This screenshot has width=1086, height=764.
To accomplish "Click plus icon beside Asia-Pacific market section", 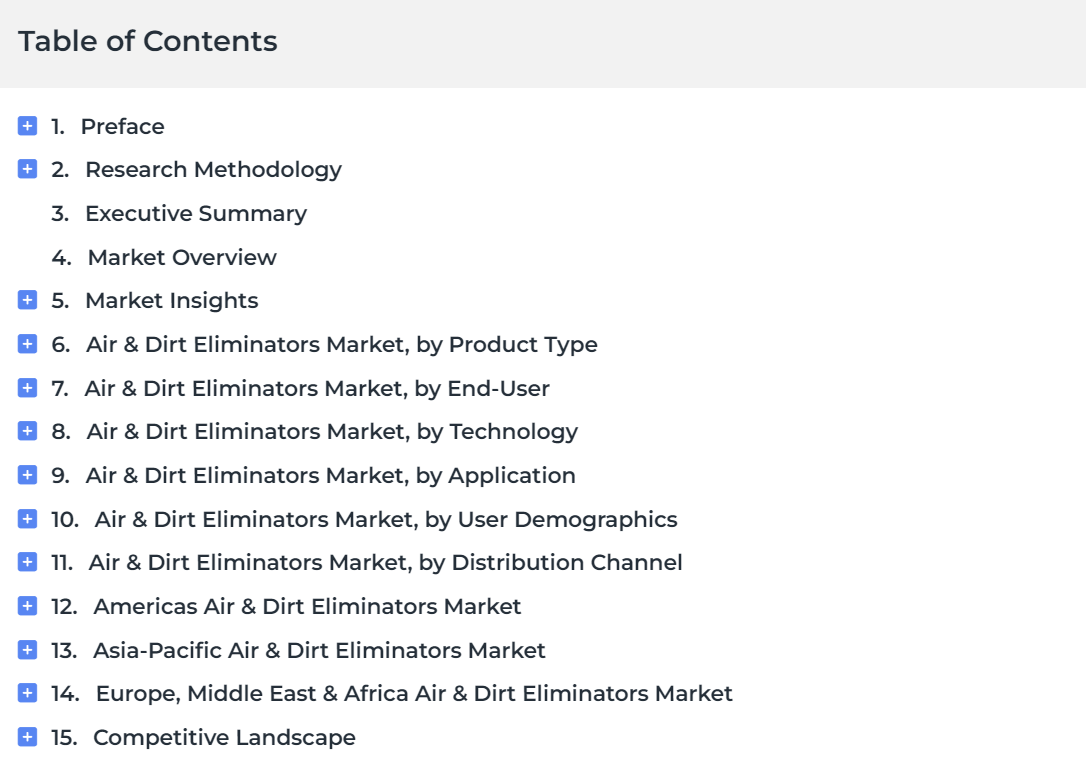I will [27, 650].
